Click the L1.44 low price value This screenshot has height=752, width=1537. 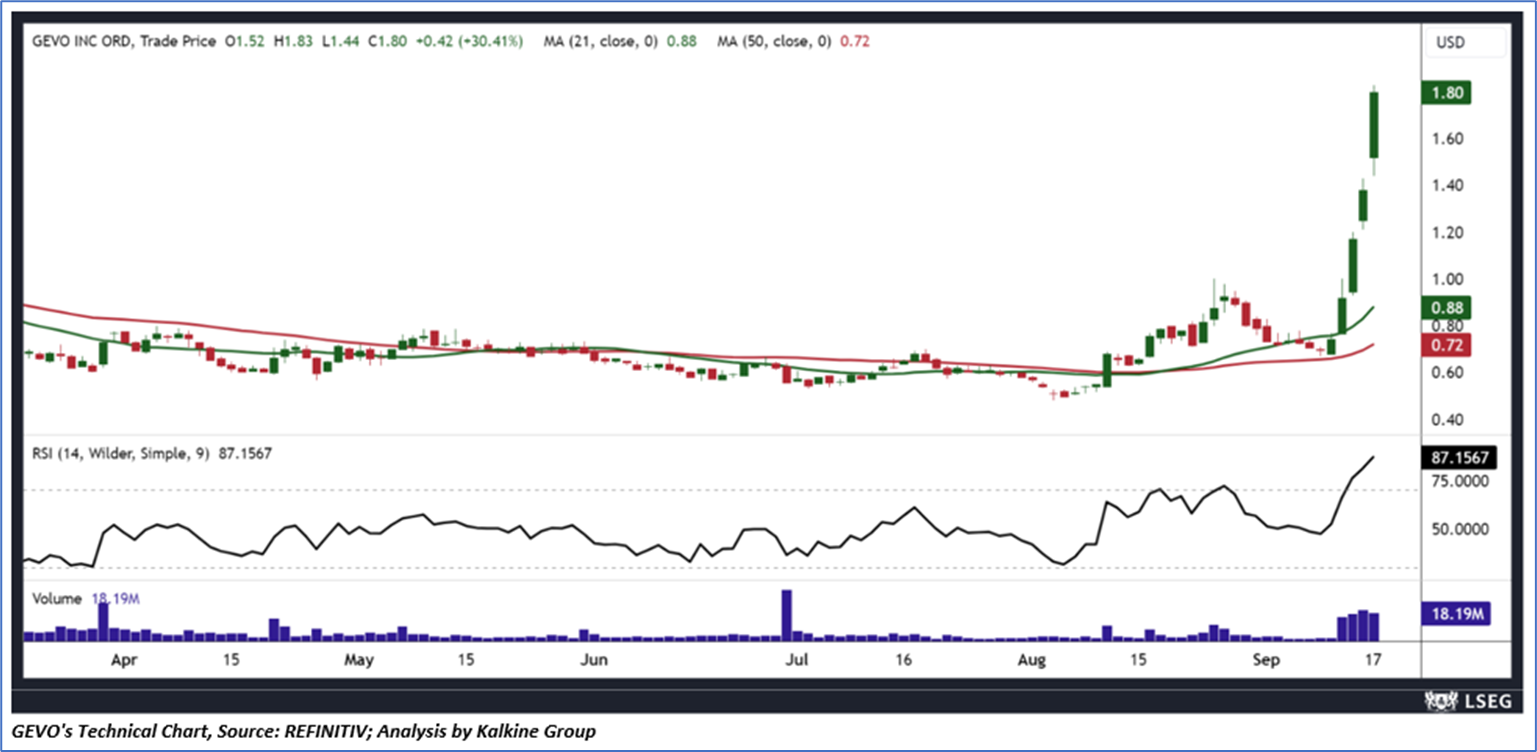tap(338, 41)
